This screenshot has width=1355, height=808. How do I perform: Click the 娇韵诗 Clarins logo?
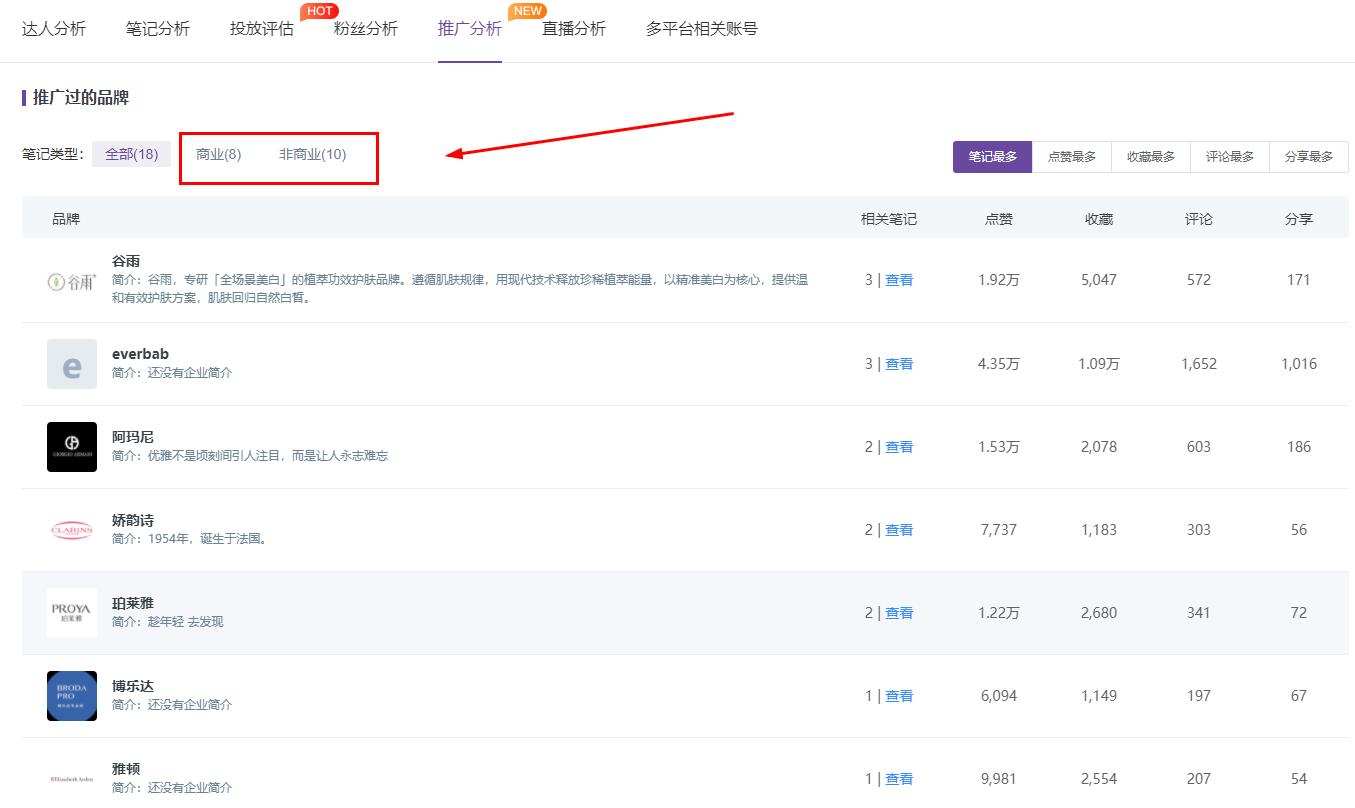pos(72,530)
